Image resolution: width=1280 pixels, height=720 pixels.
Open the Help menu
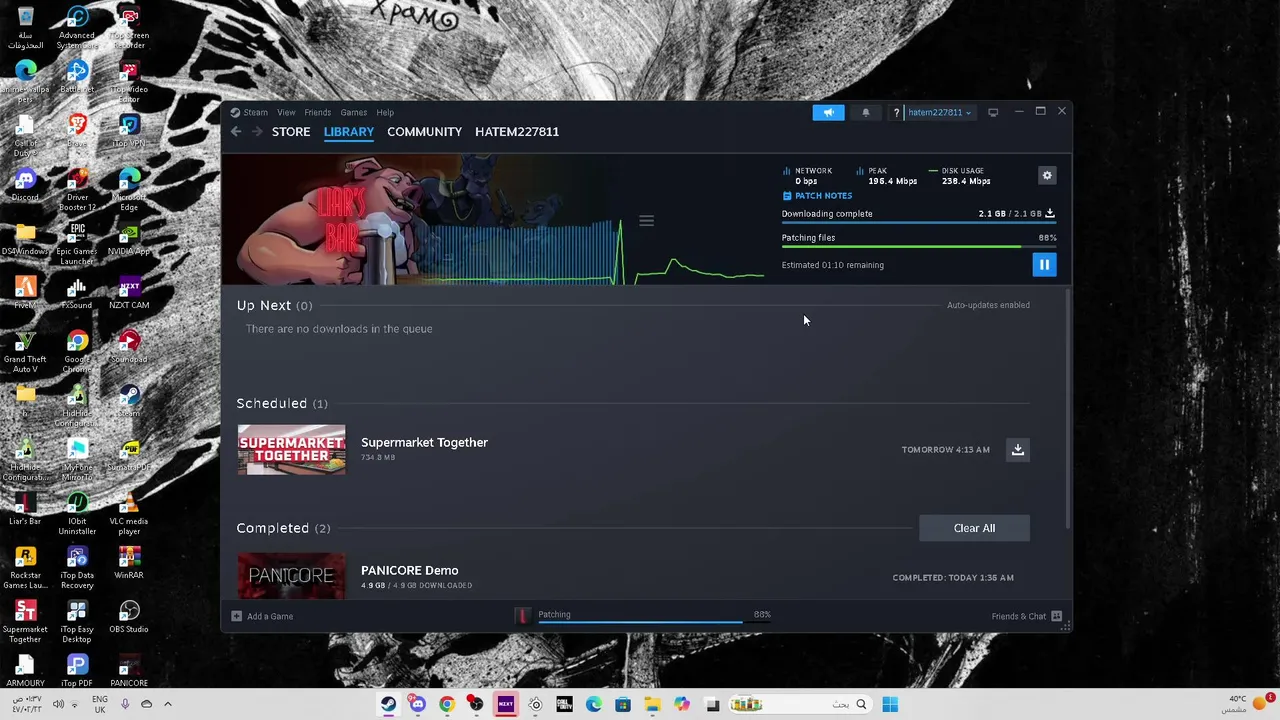[x=385, y=112]
